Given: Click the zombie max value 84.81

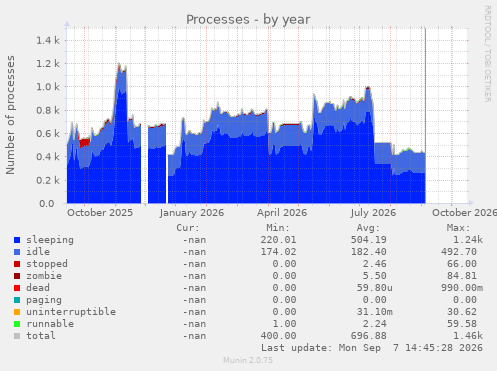Looking at the screenshot, I should click(462, 276).
